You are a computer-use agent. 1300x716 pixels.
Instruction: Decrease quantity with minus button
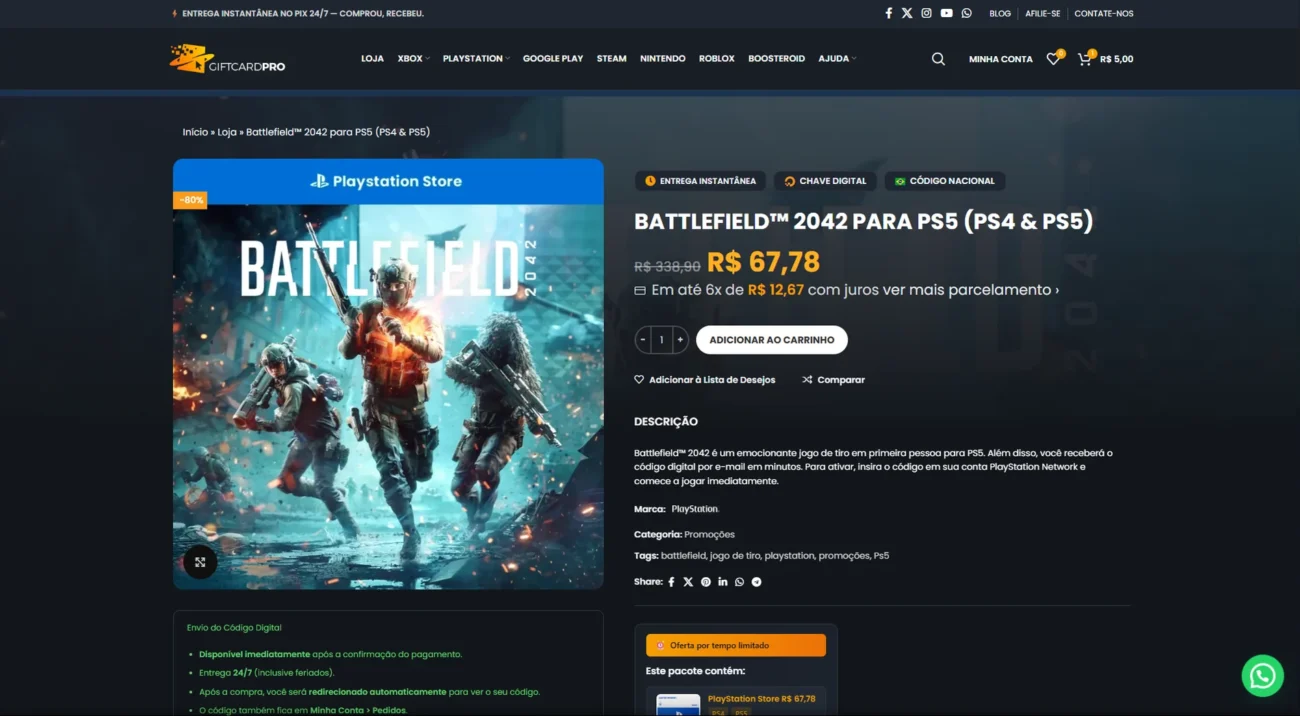coord(642,340)
